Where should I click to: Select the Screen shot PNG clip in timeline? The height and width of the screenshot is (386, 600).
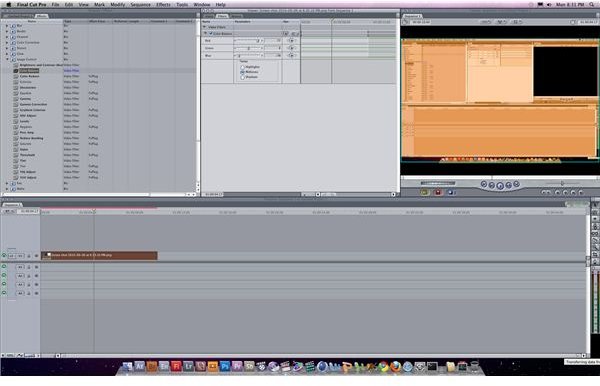99,256
